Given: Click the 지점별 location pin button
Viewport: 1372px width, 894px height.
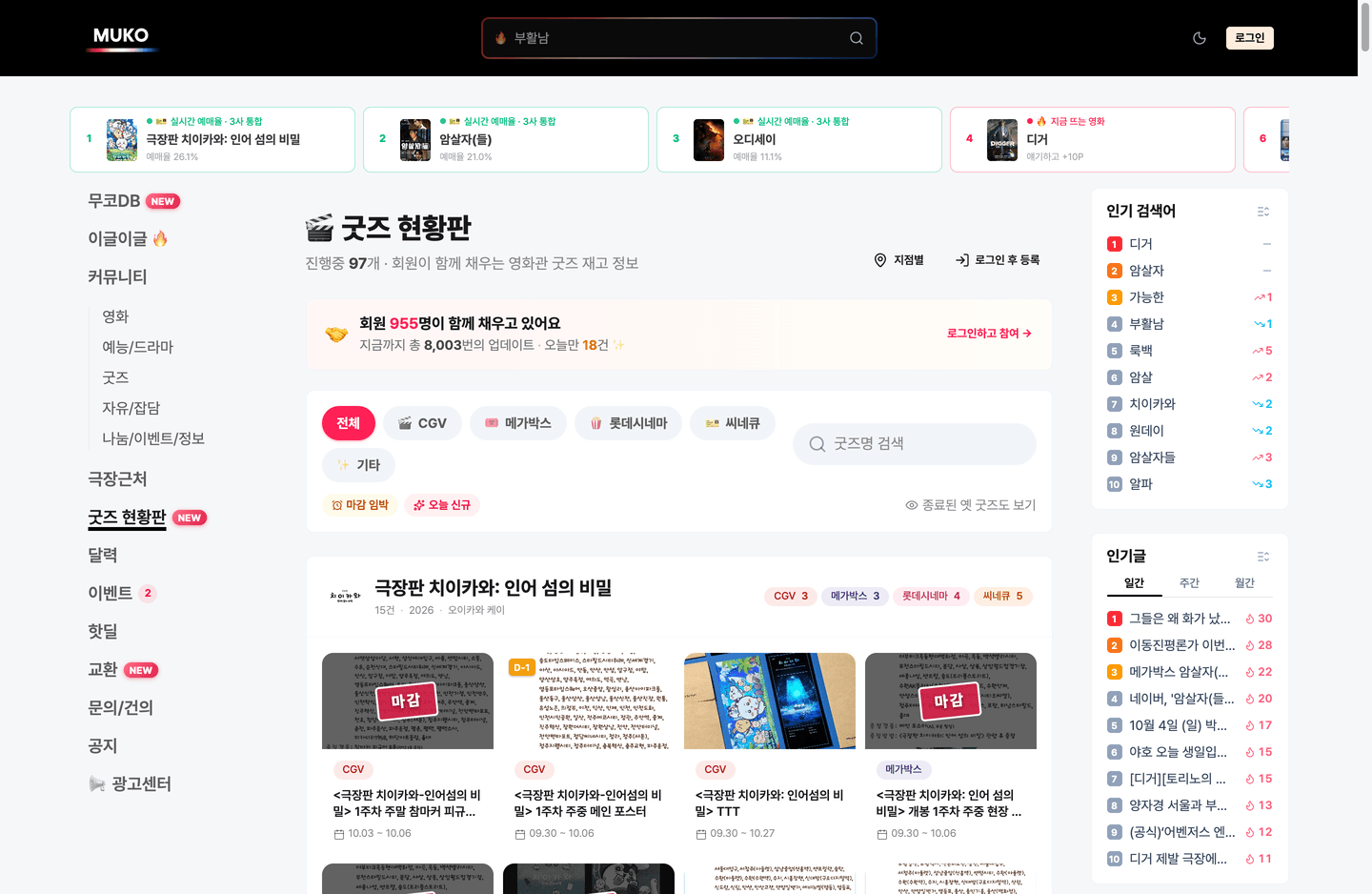Looking at the screenshot, I should [x=899, y=260].
